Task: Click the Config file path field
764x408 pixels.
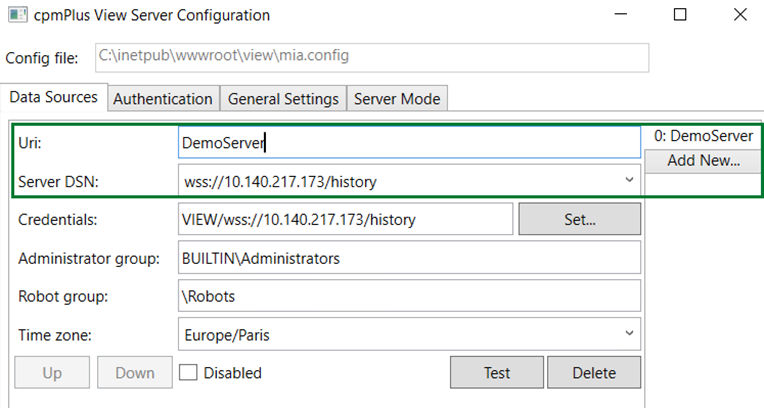Action: pos(372,58)
